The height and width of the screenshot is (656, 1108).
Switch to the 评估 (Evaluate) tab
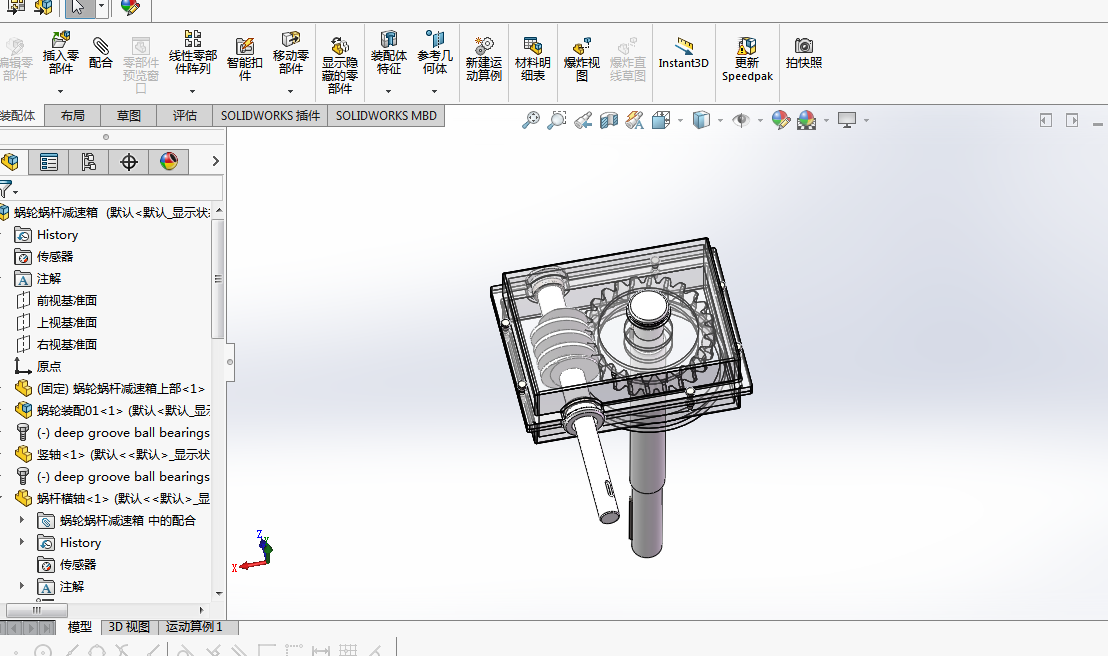[184, 115]
